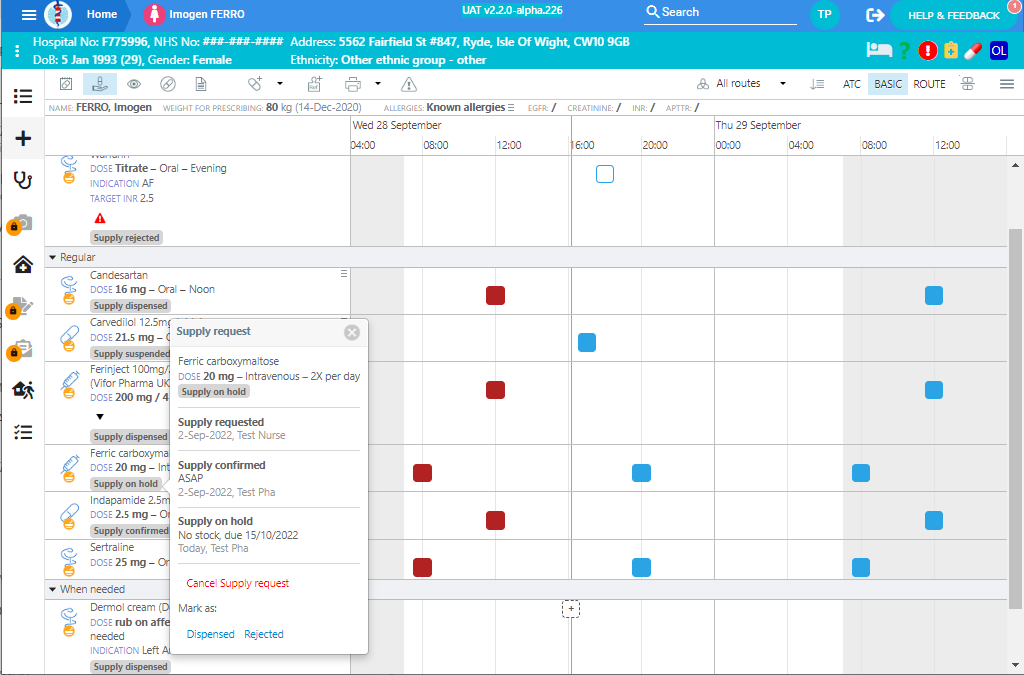Focus the Search field
The height and width of the screenshot is (675, 1024).
pyautogui.click(x=720, y=12)
